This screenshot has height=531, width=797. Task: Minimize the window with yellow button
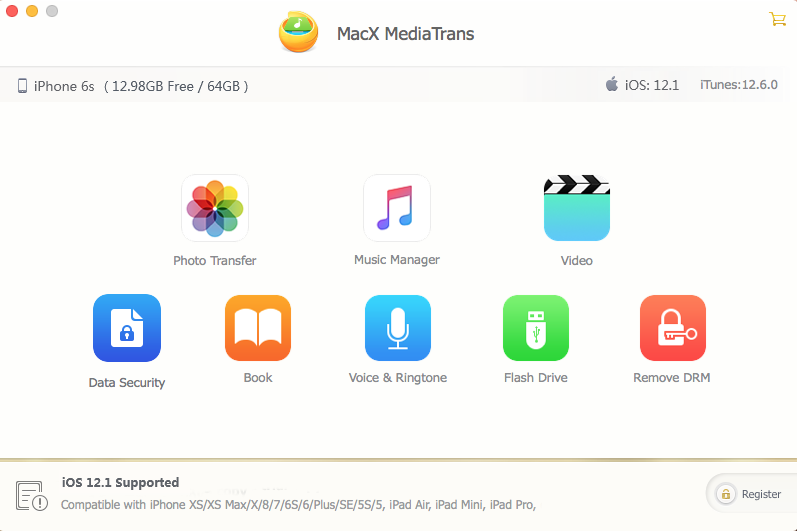32,11
